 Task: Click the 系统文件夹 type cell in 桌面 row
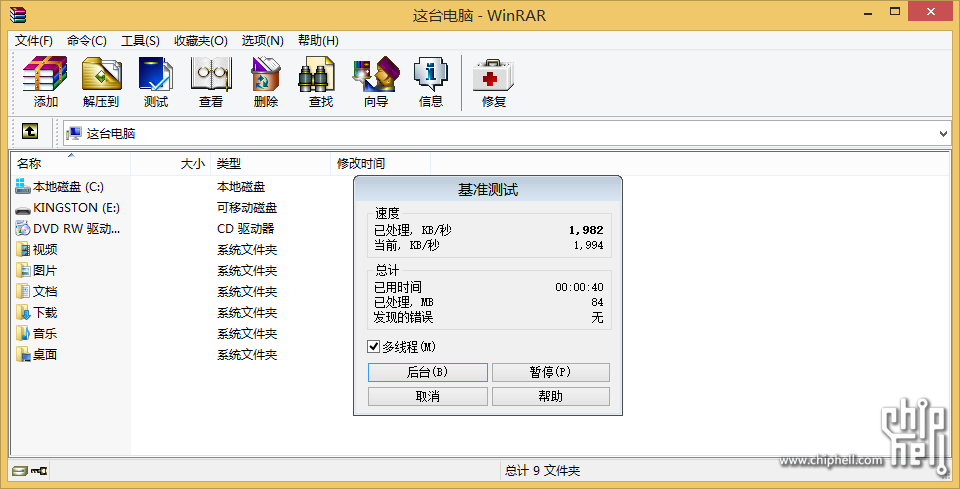247,354
